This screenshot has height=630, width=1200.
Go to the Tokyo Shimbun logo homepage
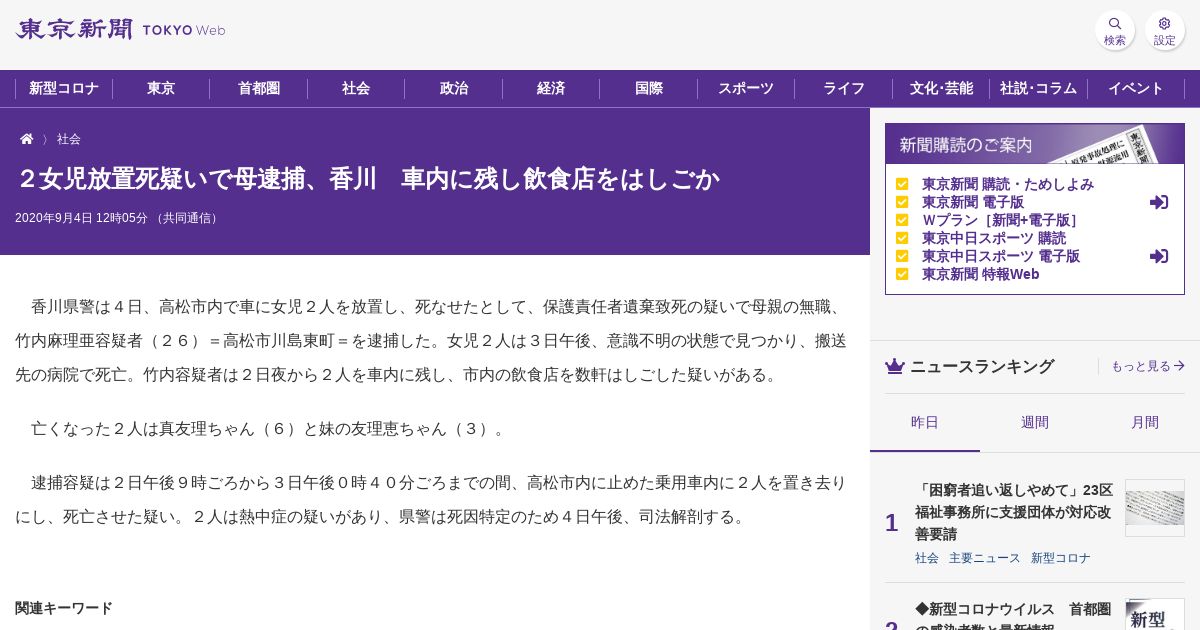pyautogui.click(x=120, y=29)
